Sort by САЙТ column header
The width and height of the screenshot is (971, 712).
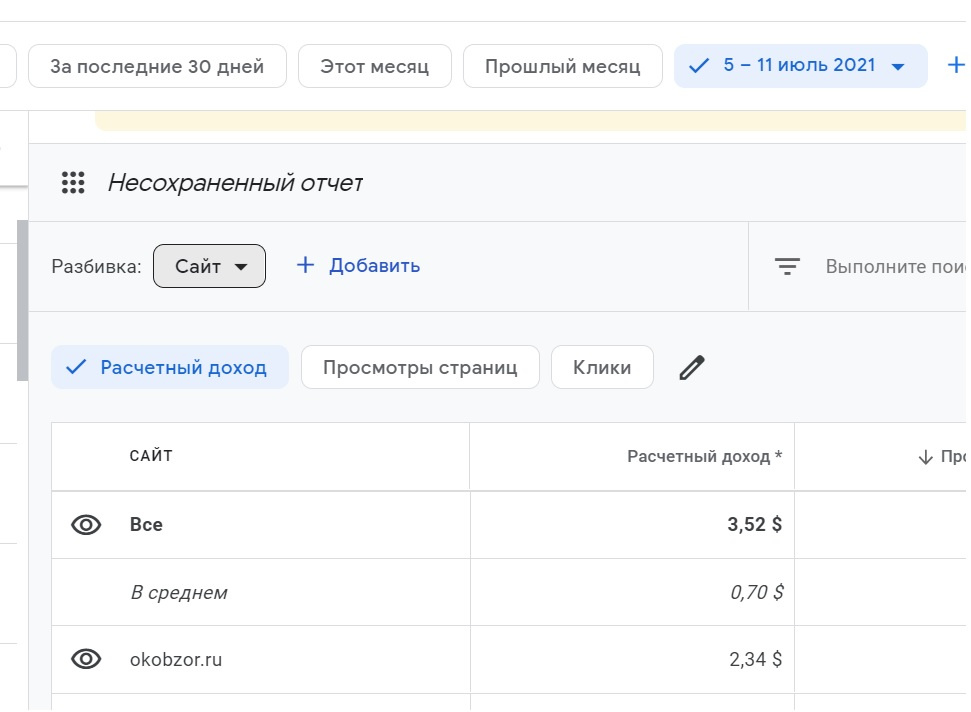151,456
